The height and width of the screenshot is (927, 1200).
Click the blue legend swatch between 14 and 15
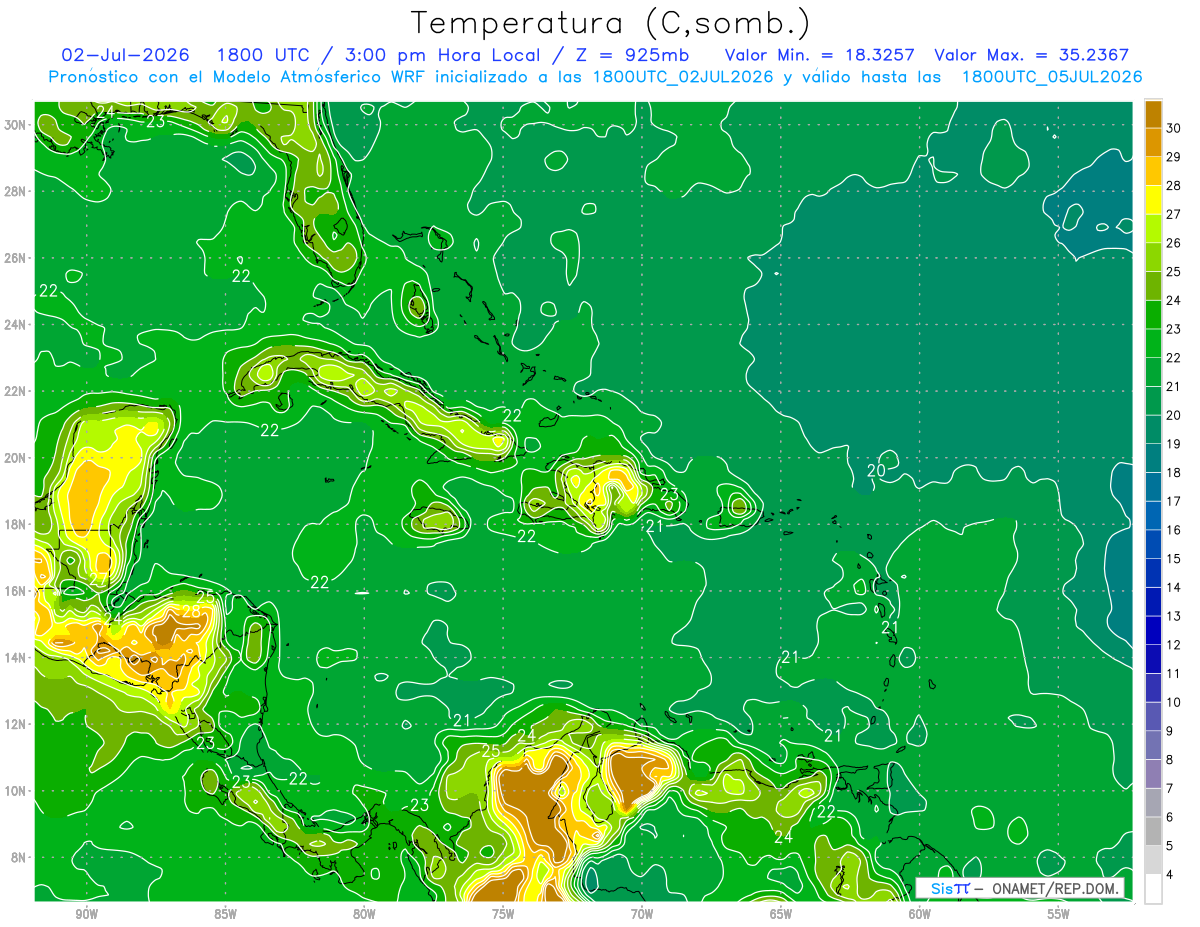[1153, 573]
